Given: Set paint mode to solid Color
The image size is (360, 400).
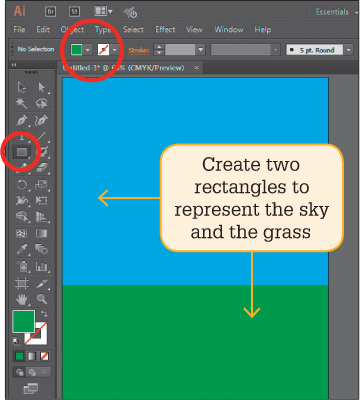Looking at the screenshot, I should pos(19,356).
